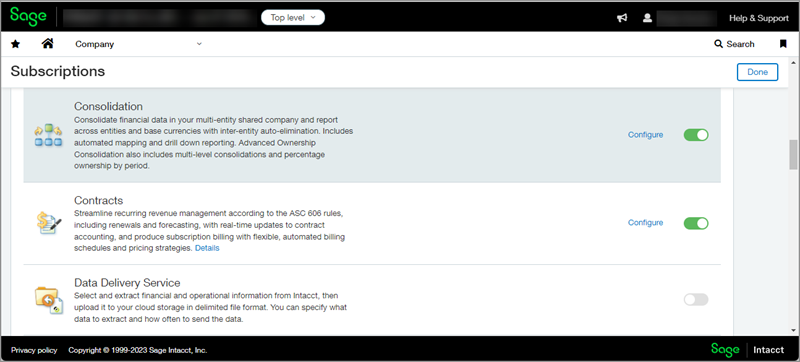Screen dimensions: 800x362
Task: Click the Contracts heading
Action: tap(98, 200)
